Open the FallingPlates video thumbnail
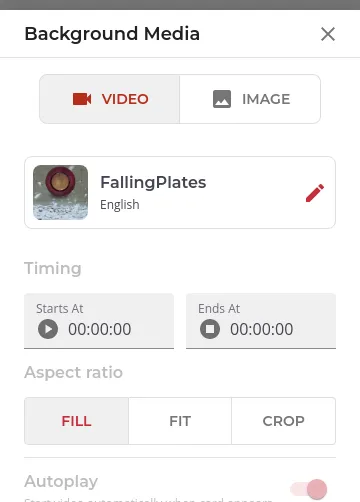This screenshot has height=502, width=360. (x=60, y=192)
